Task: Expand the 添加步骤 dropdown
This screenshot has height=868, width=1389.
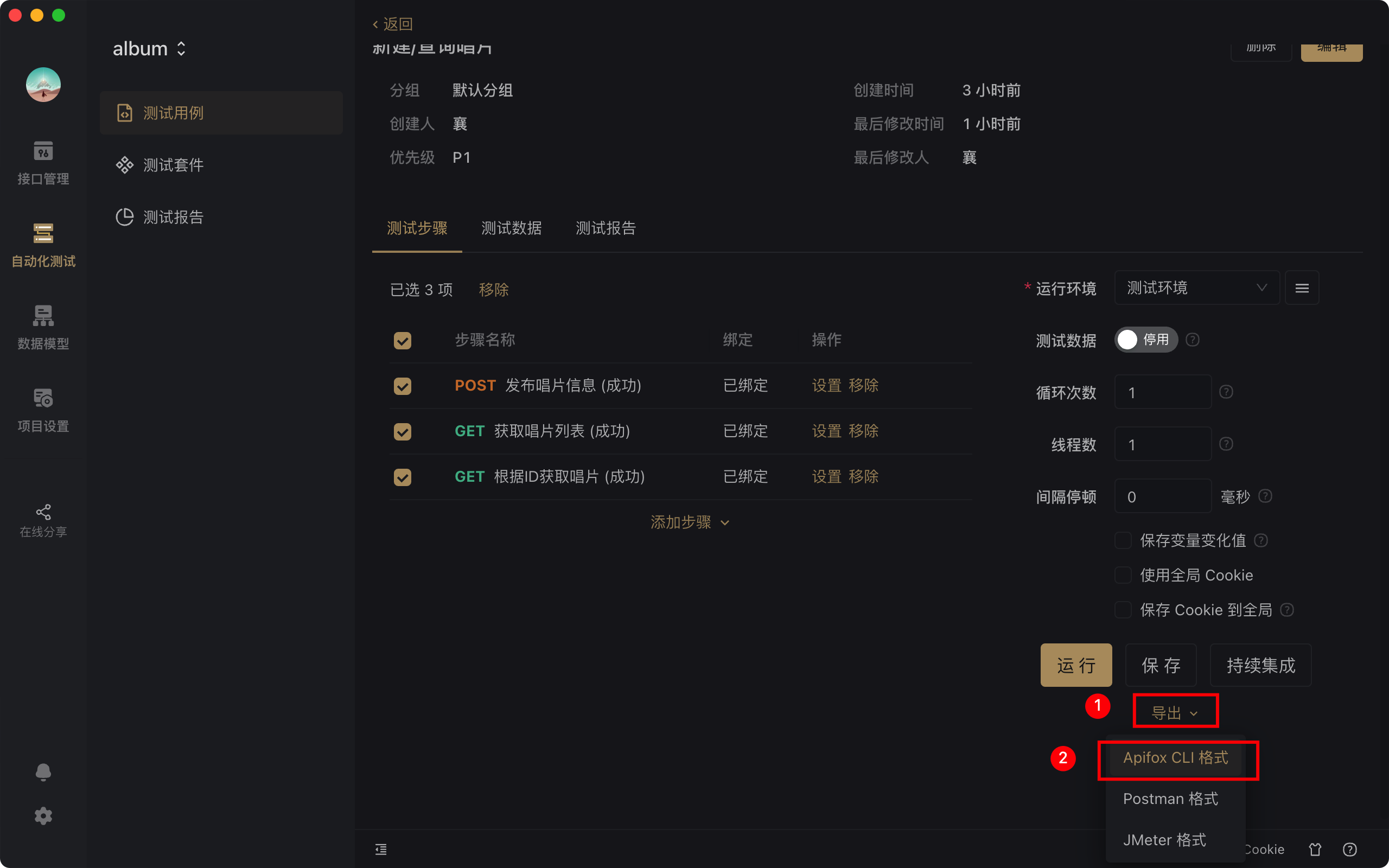Action: [x=689, y=522]
